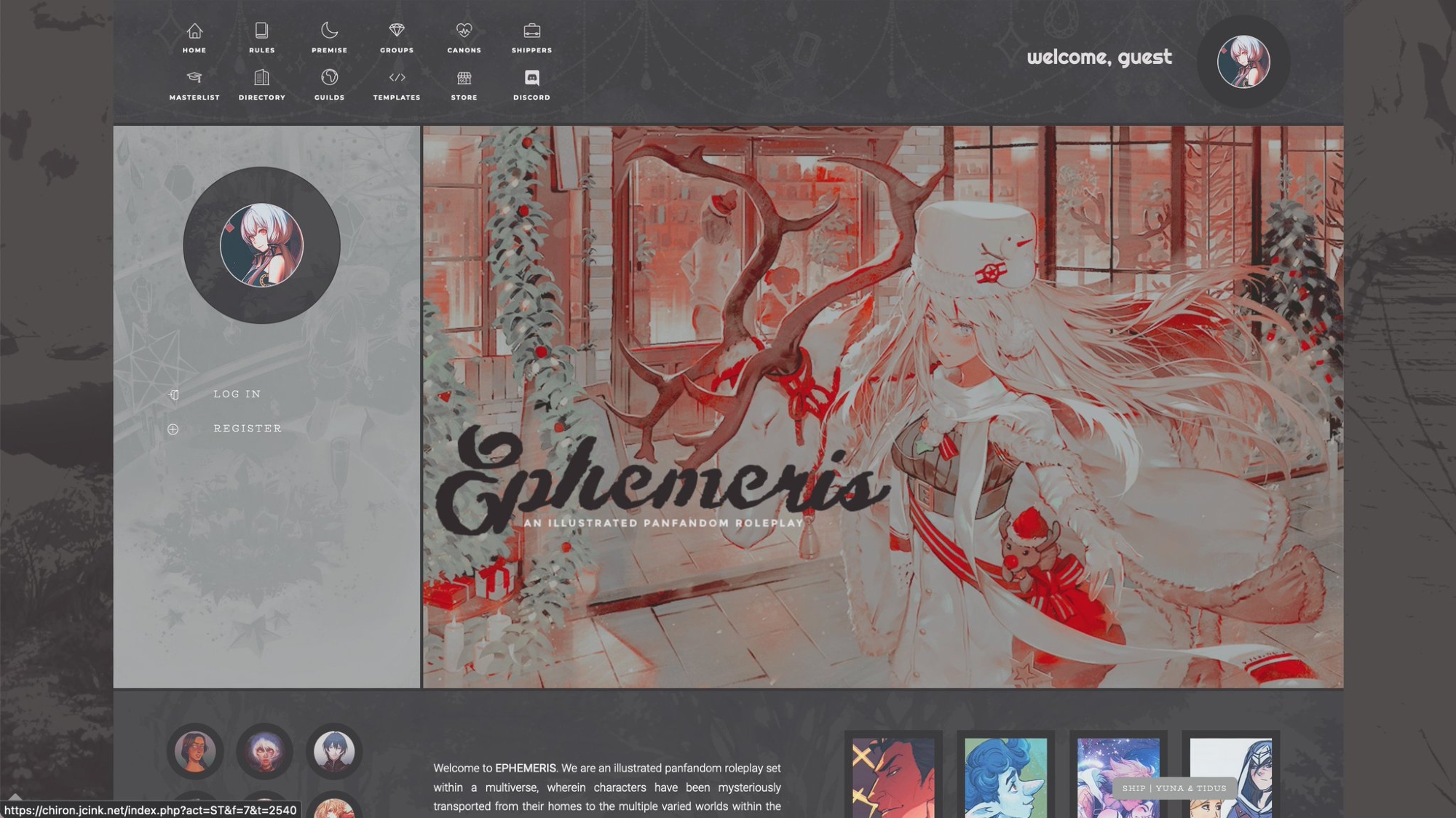Click the Store shop icon

coord(464,78)
